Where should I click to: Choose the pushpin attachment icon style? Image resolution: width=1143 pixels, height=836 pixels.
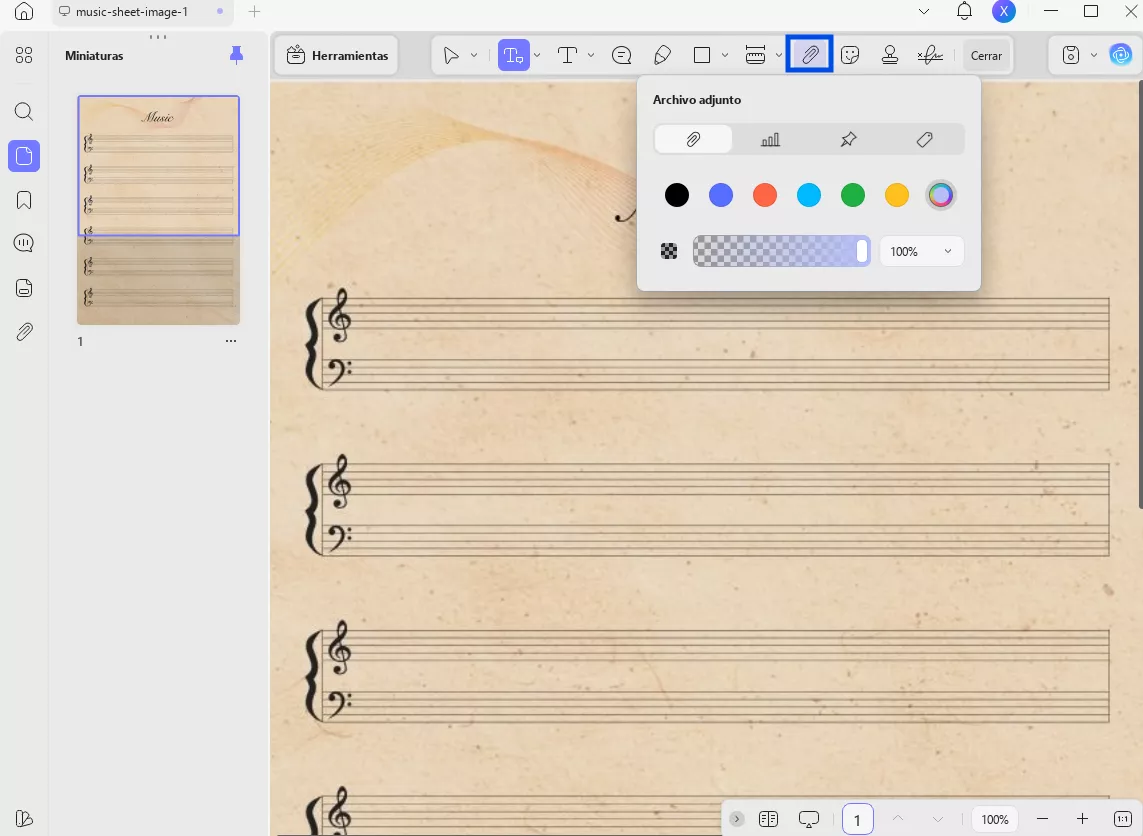coord(848,140)
